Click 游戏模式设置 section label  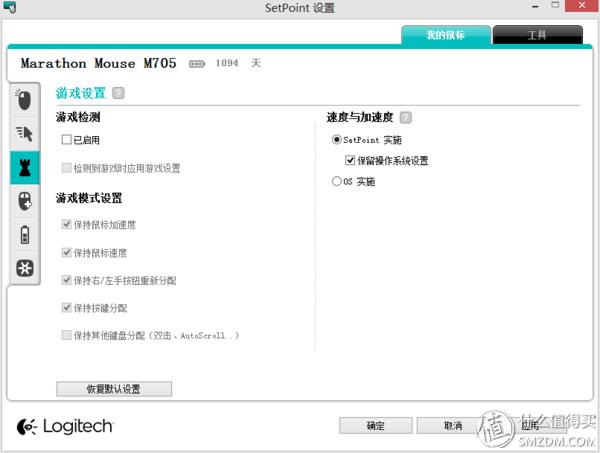(x=89, y=198)
